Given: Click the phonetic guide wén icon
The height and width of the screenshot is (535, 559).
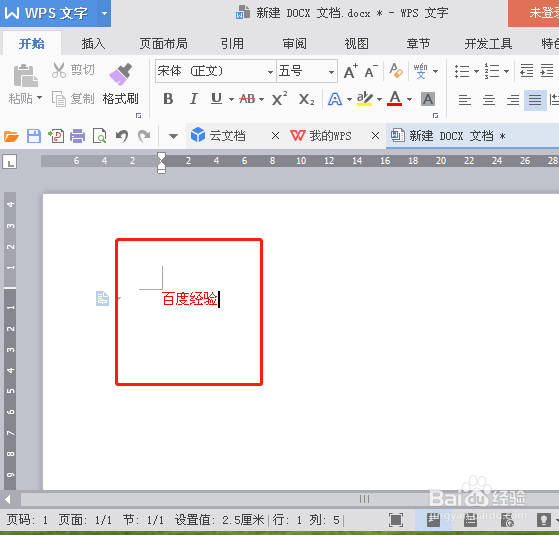Looking at the screenshot, I should click(421, 71).
